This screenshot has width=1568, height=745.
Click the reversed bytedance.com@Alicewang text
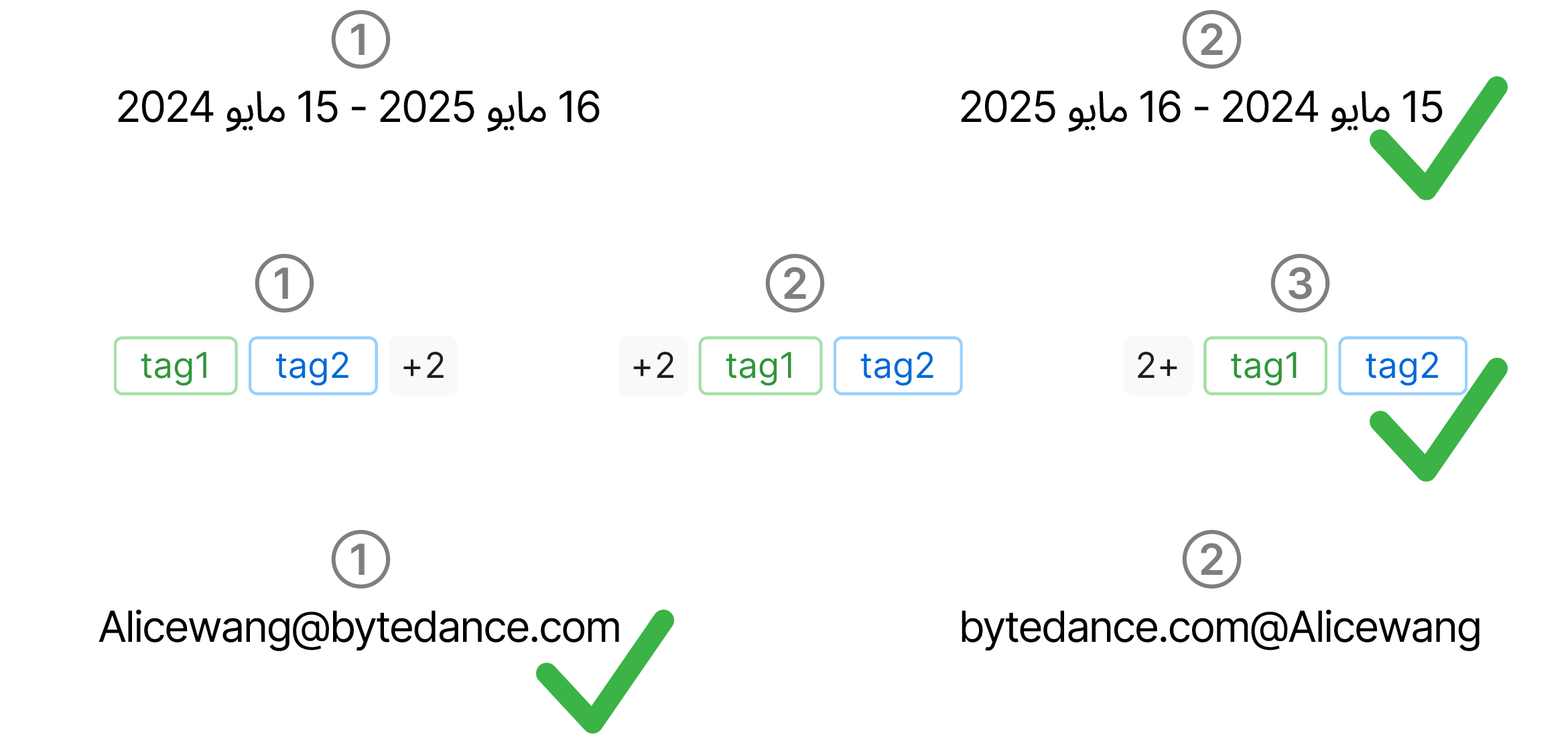(x=1220, y=628)
